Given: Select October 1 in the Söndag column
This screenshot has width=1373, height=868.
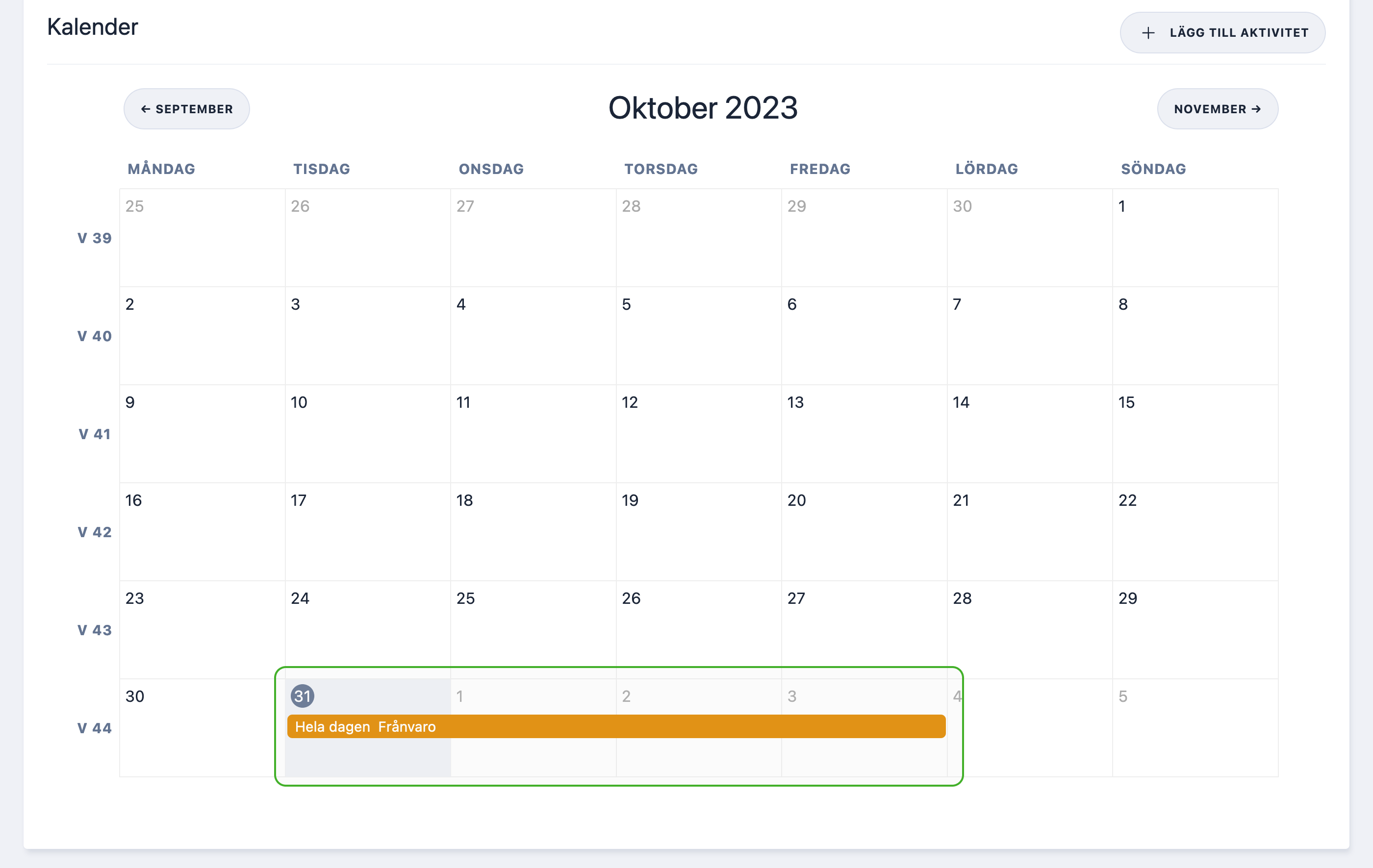Looking at the screenshot, I should (1195, 238).
